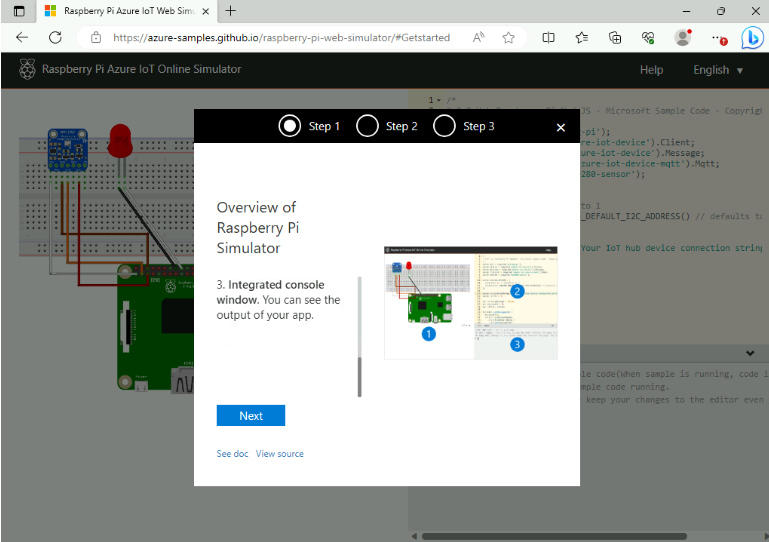Open the Read aloud icon in address bar

pyautogui.click(x=478, y=37)
